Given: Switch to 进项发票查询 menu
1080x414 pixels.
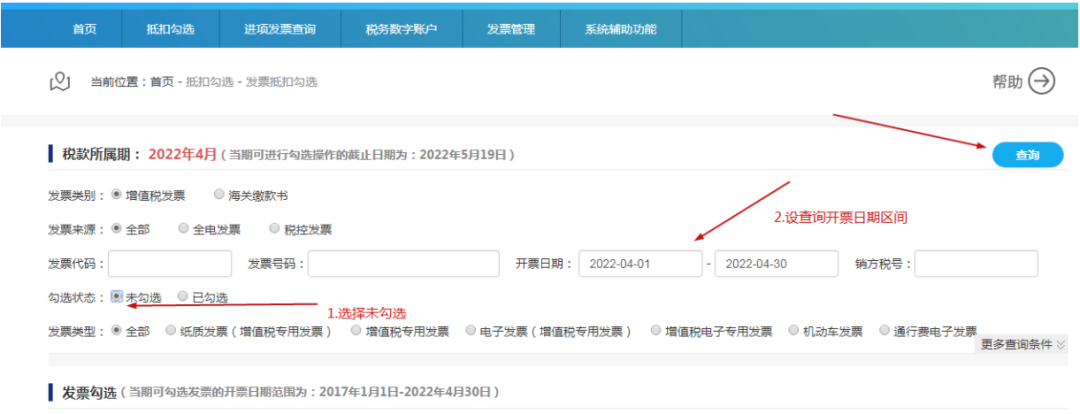Looking at the screenshot, I should pyautogui.click(x=280, y=29).
